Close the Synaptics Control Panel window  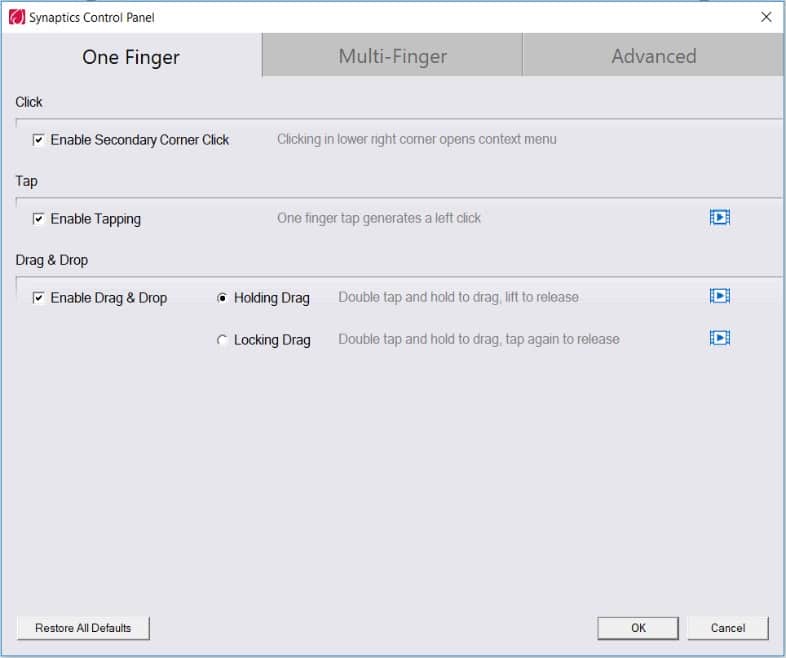click(766, 17)
